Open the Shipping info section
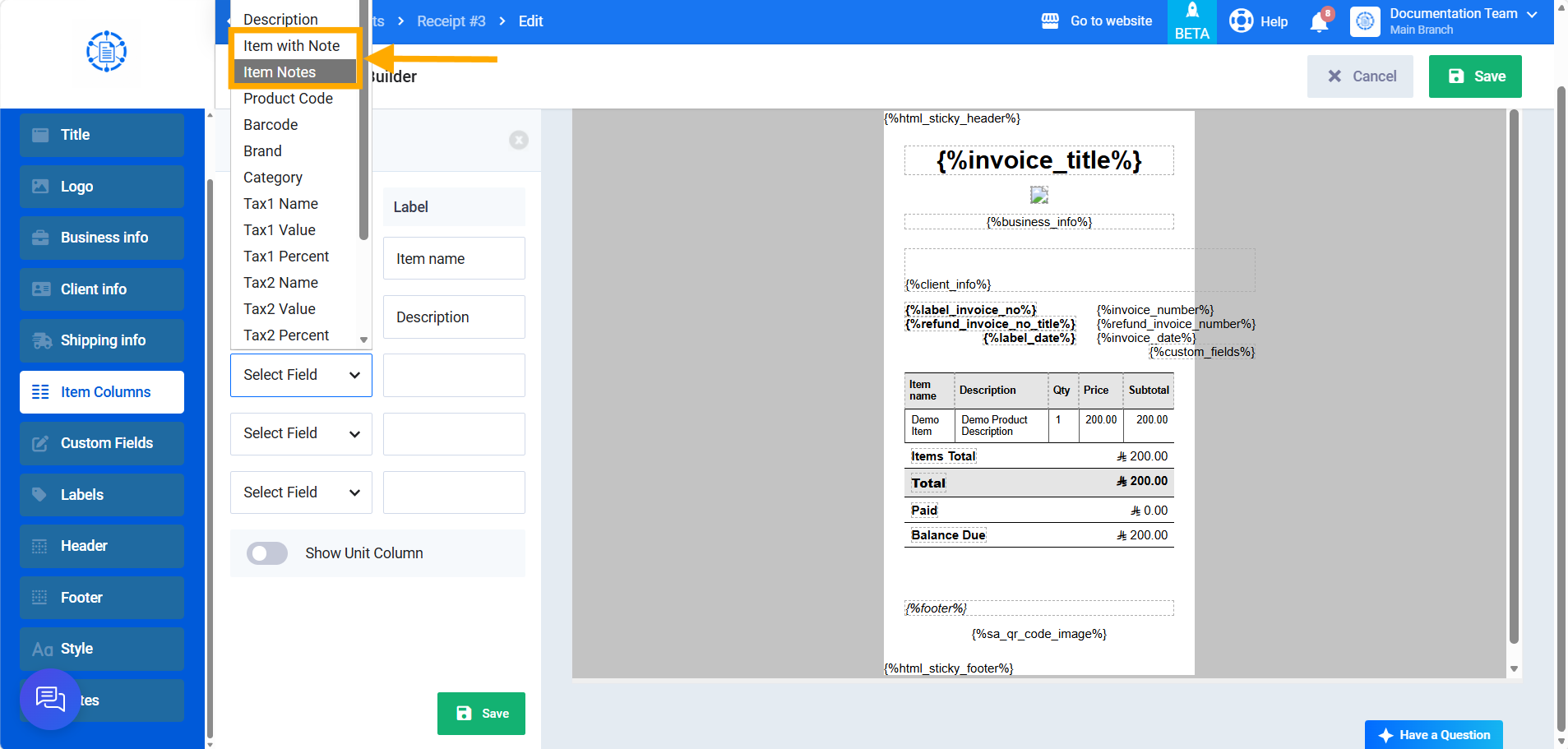 (102, 340)
